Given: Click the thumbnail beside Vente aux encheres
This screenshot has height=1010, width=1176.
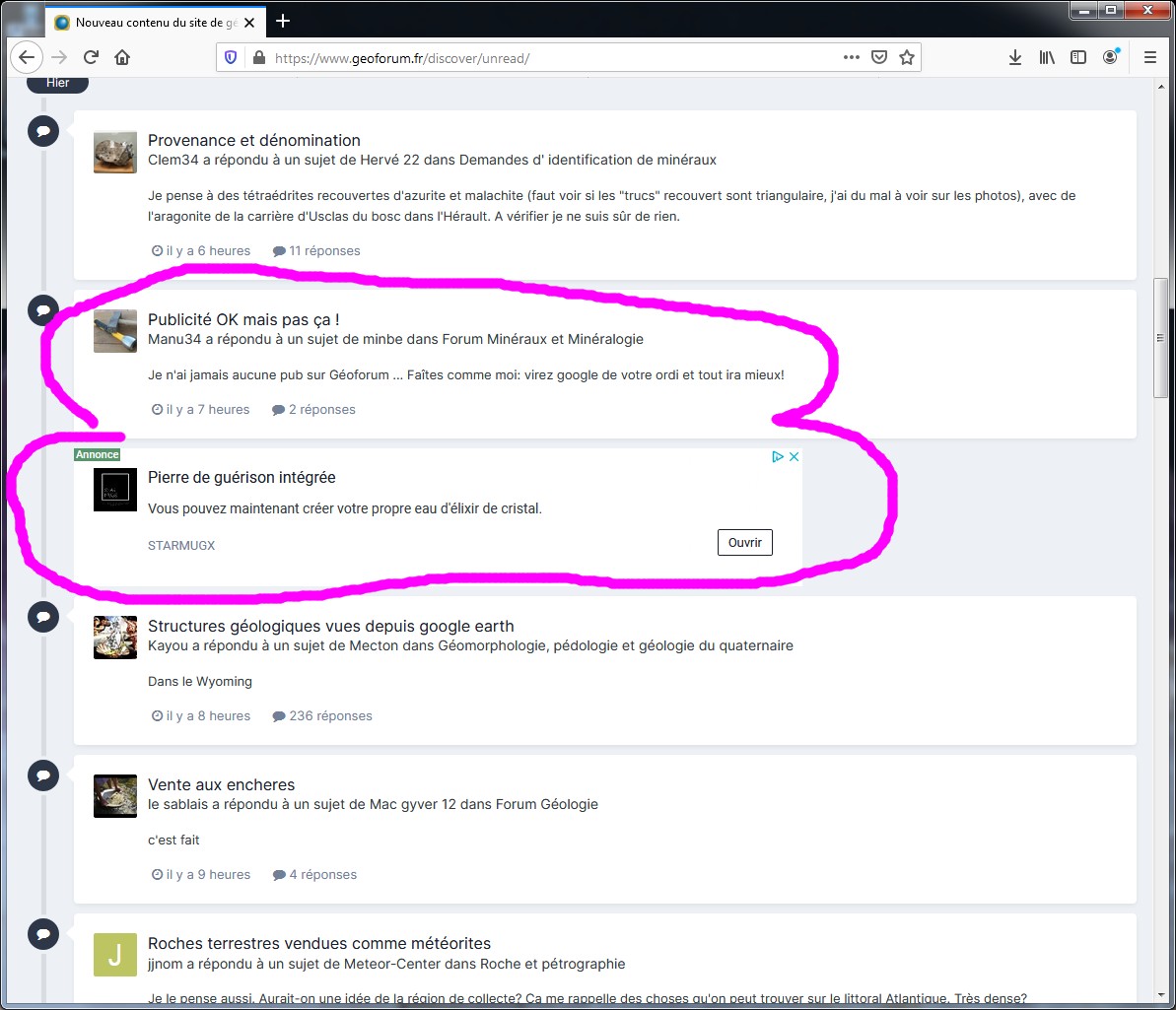Looking at the screenshot, I should tap(115, 795).
